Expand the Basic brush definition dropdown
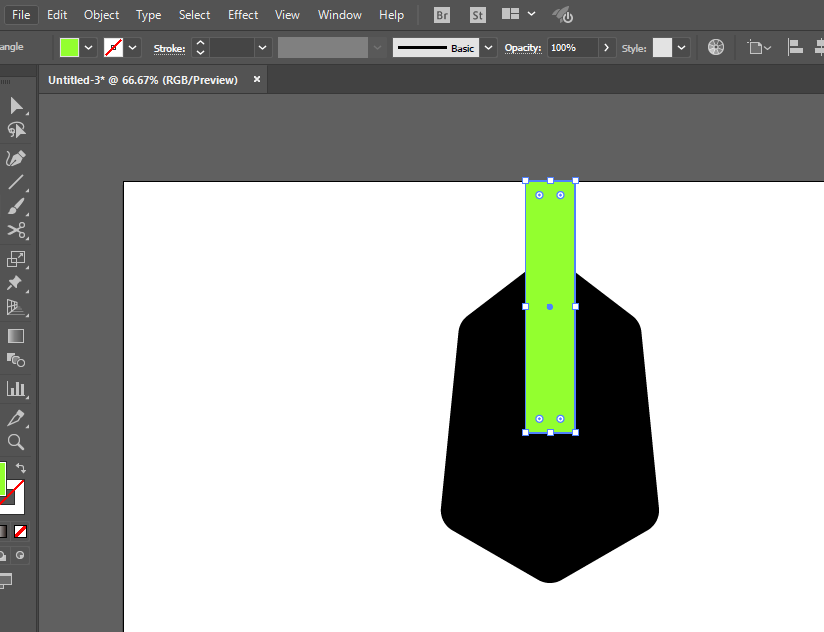Viewport: 824px width, 632px height. click(488, 48)
